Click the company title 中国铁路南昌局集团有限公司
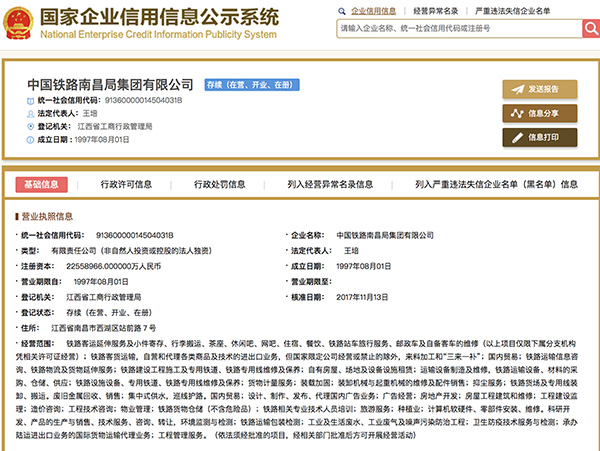 (x=110, y=85)
